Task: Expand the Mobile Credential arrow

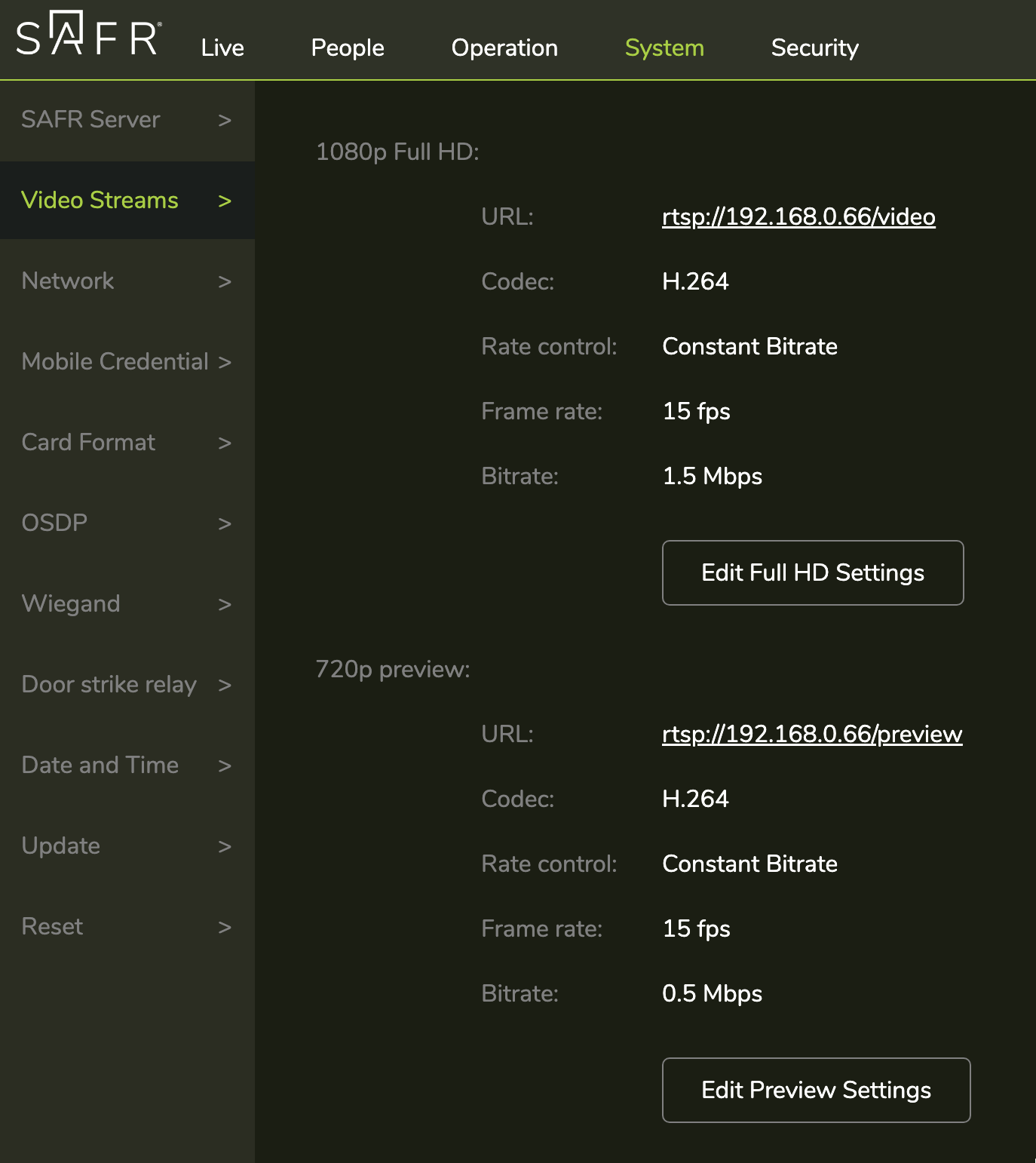Action: pyautogui.click(x=224, y=362)
